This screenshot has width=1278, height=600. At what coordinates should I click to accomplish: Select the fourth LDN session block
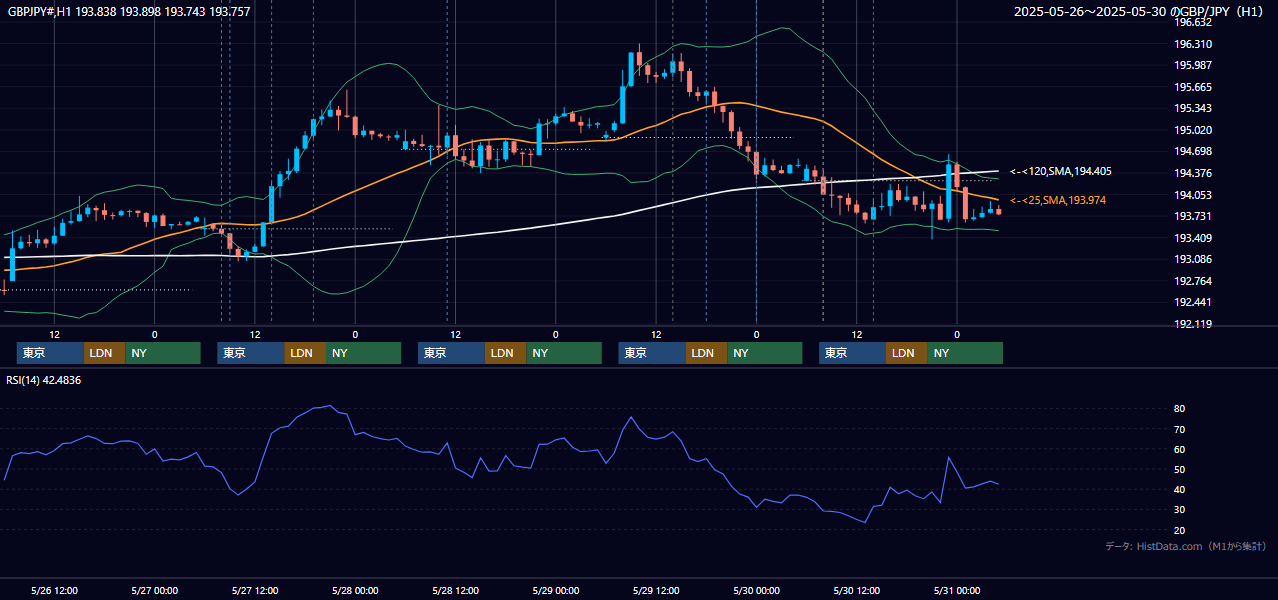pos(706,353)
